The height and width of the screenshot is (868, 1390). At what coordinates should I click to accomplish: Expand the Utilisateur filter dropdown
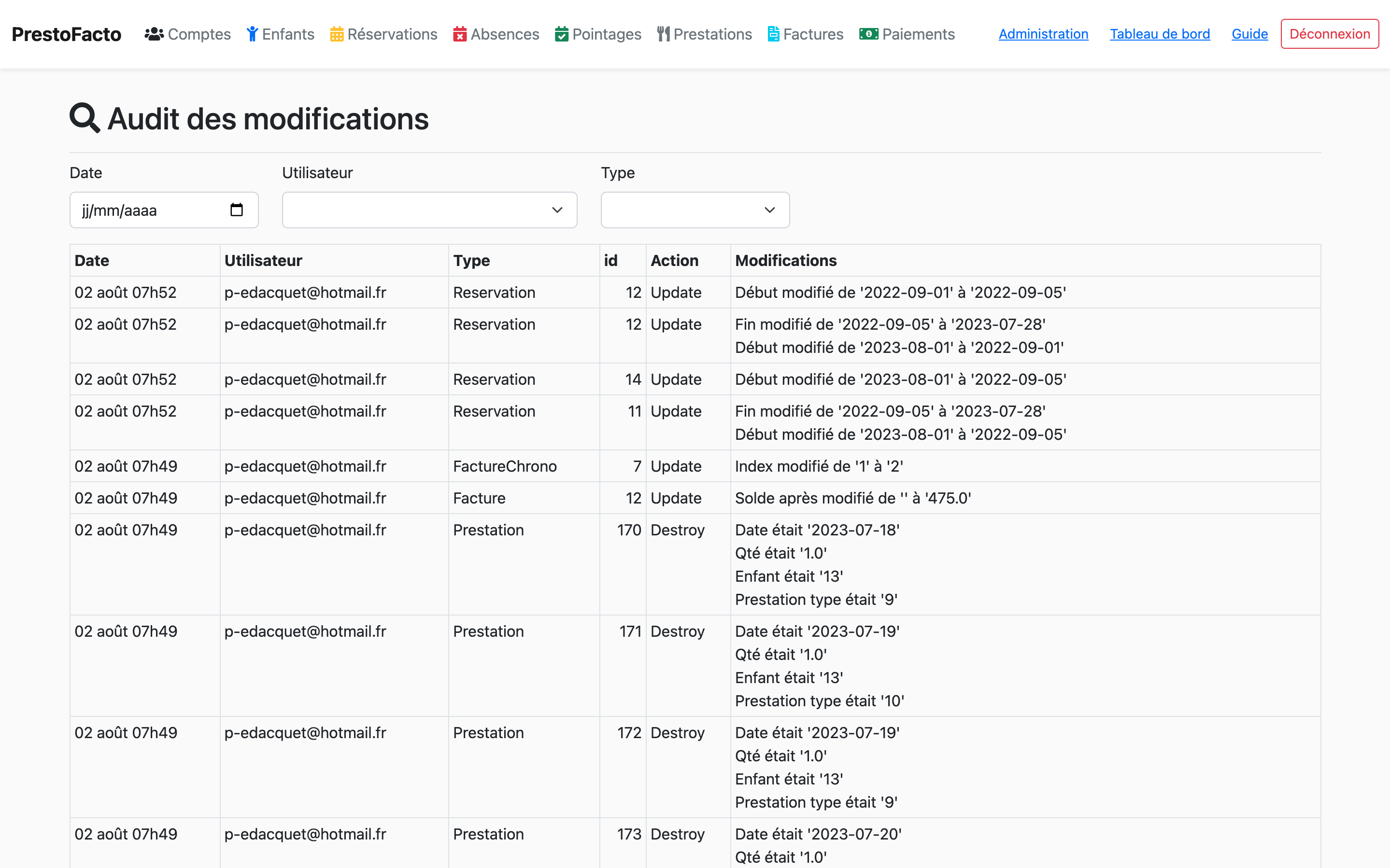point(429,210)
